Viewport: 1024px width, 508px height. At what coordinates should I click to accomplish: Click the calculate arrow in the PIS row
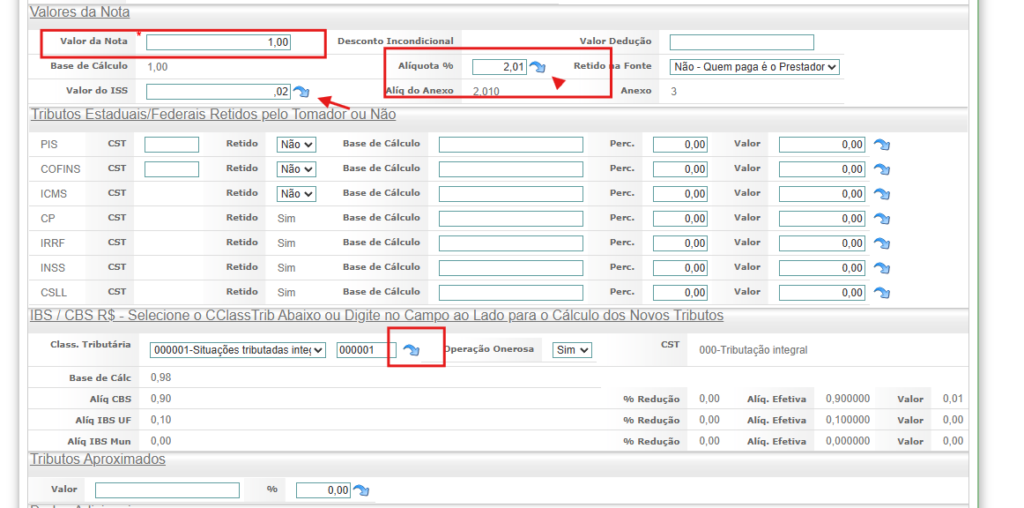881,145
